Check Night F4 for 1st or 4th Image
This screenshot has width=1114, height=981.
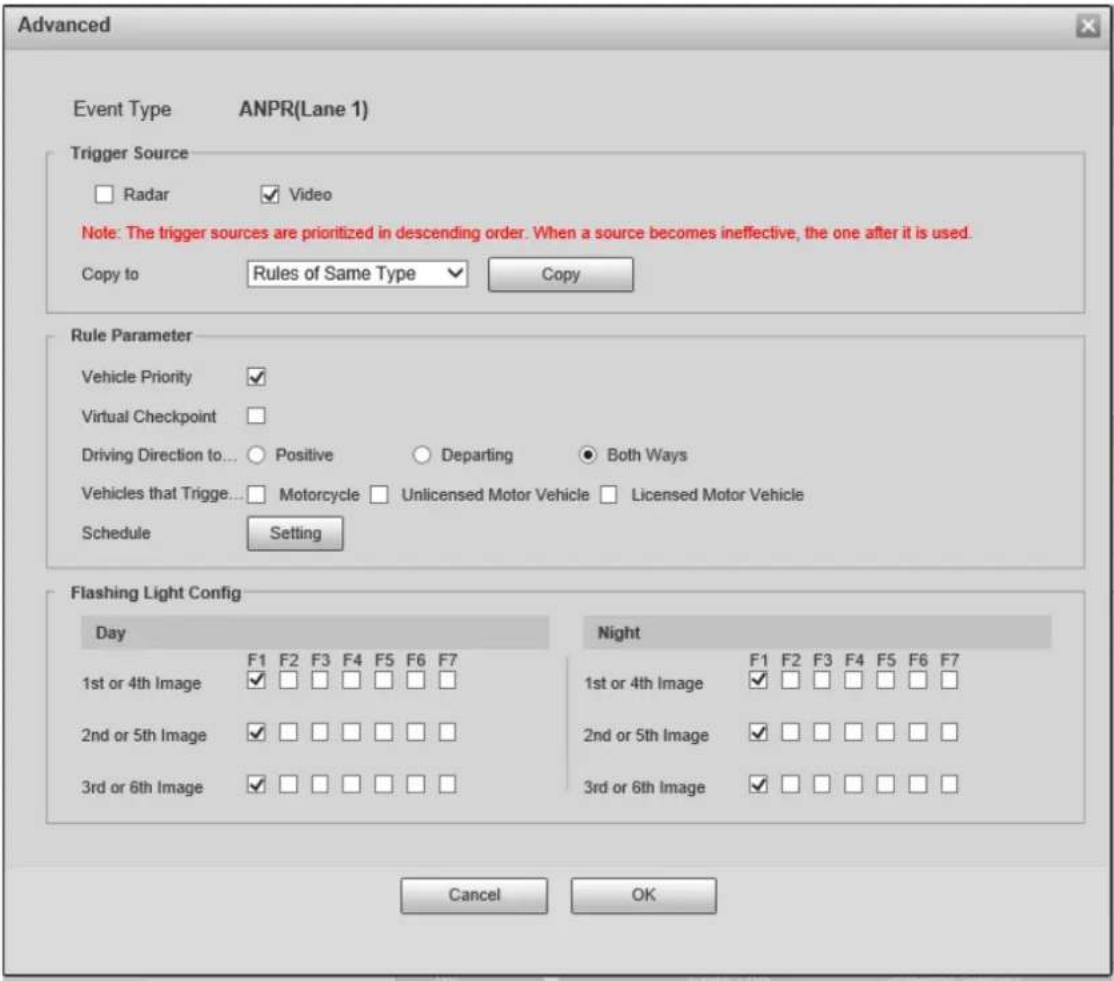[x=854, y=681]
